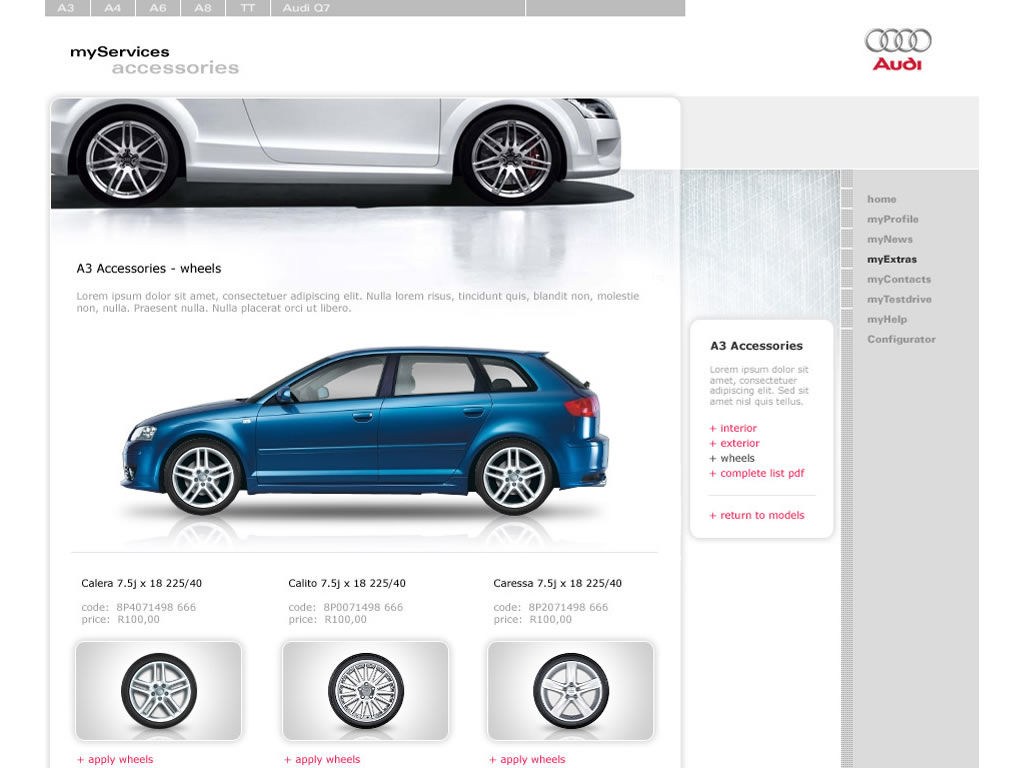Open the complete list pdf link
This screenshot has height=768, width=1024.
[x=756, y=473]
